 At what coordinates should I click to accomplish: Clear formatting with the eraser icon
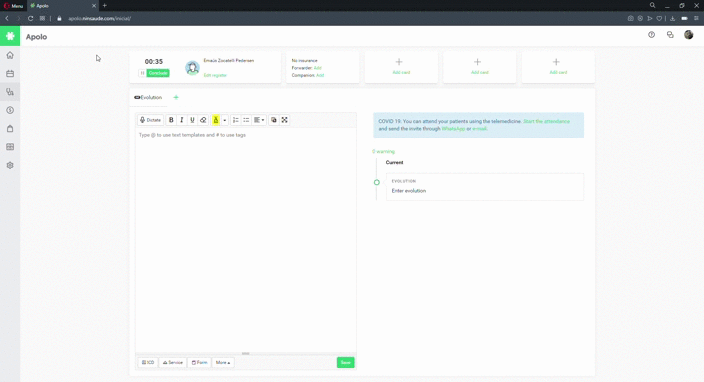tap(203, 120)
